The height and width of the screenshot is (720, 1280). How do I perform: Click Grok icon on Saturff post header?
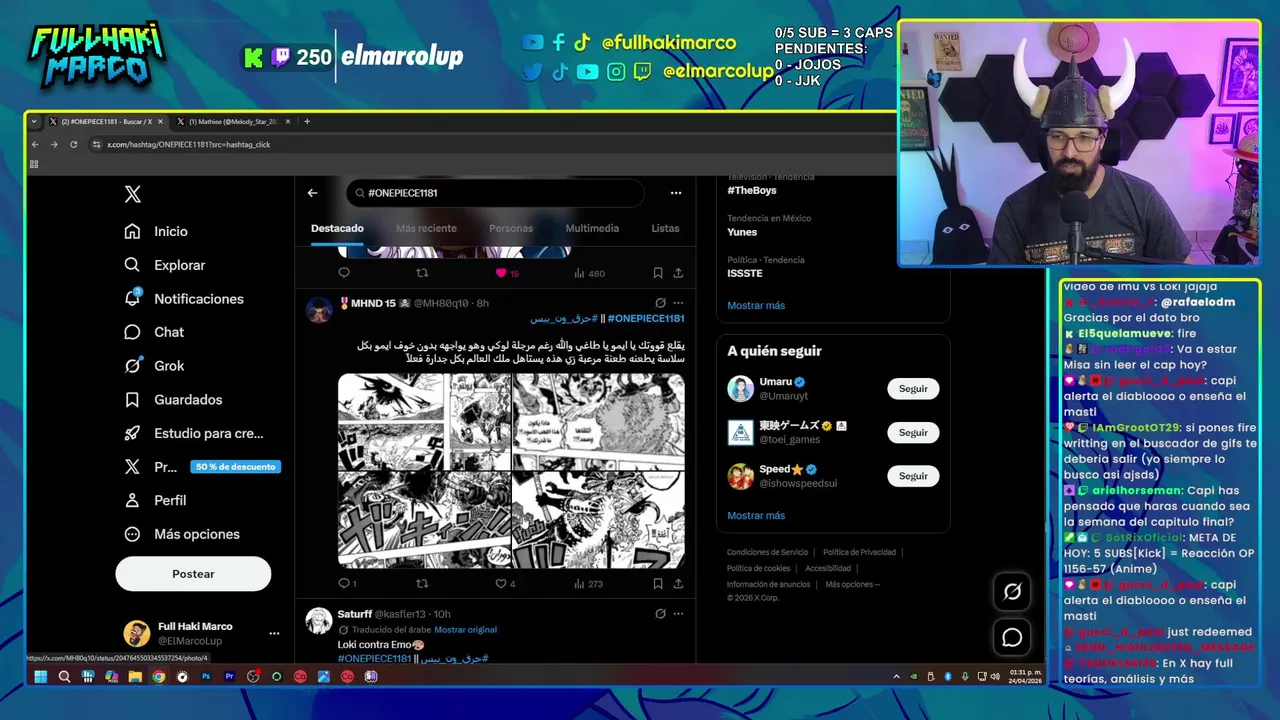tap(660, 614)
